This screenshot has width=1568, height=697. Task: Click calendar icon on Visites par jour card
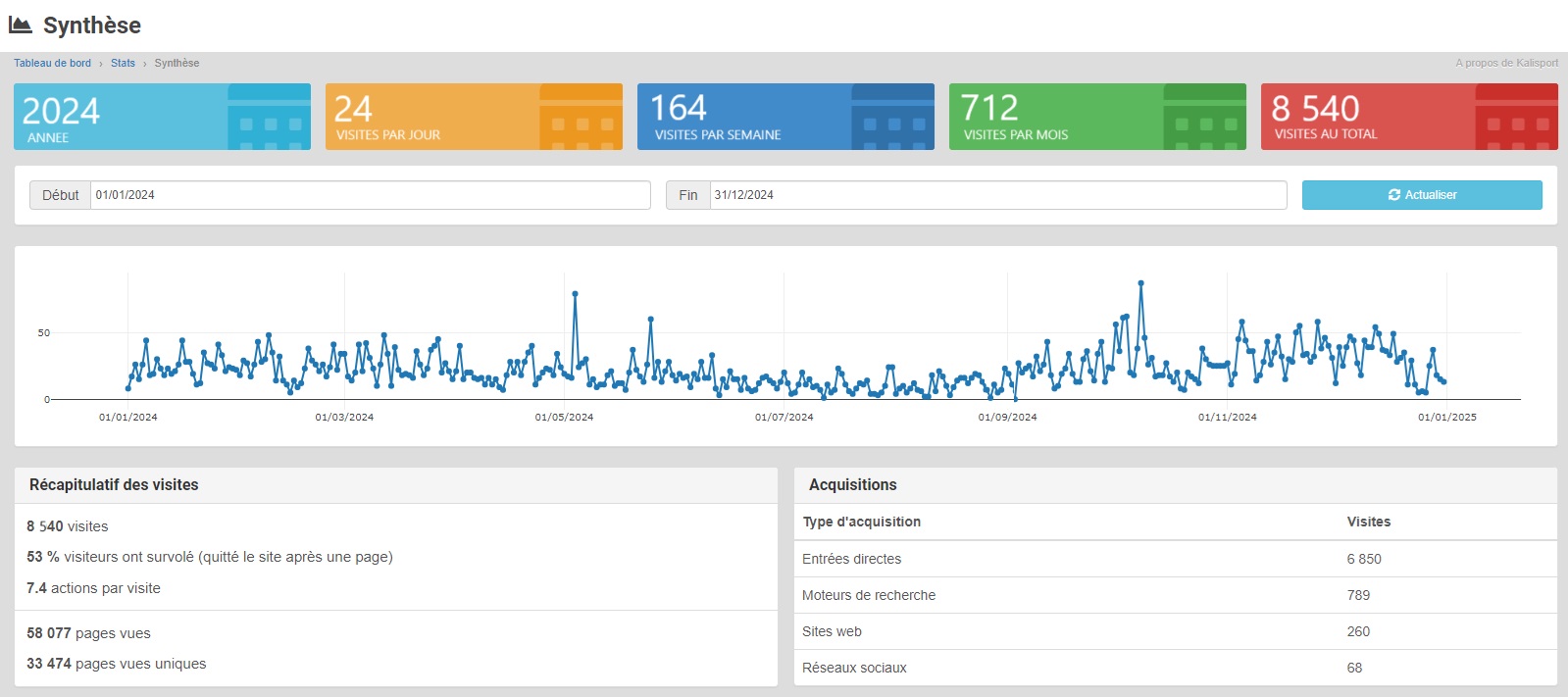(x=582, y=118)
